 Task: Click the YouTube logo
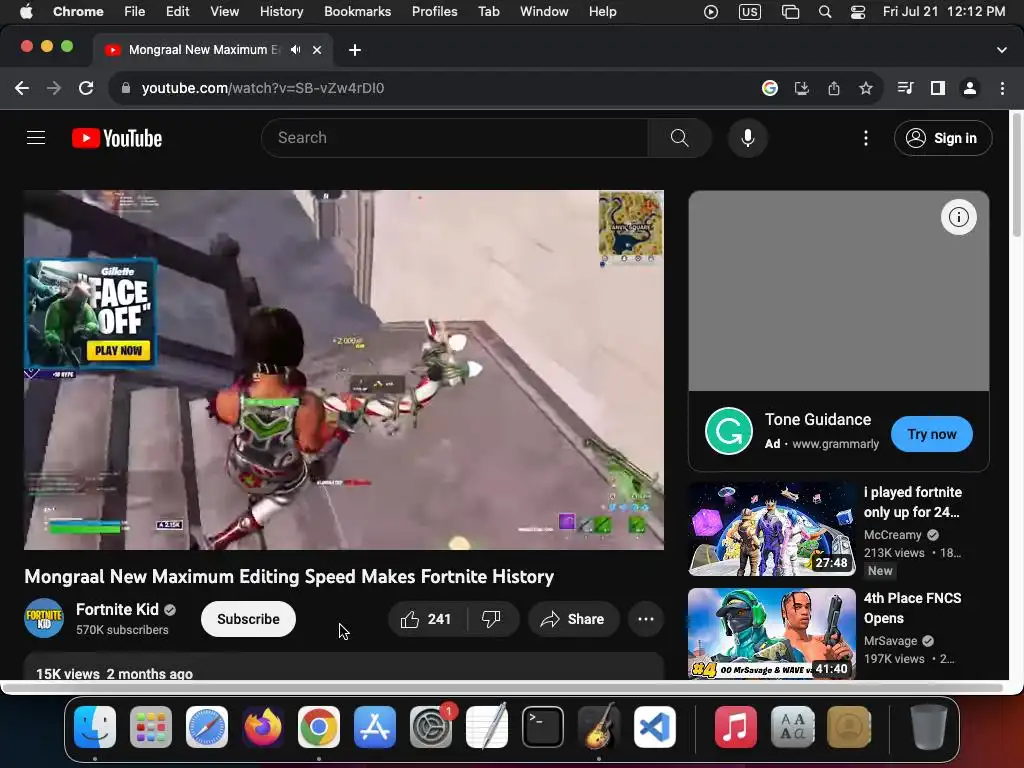pos(117,138)
